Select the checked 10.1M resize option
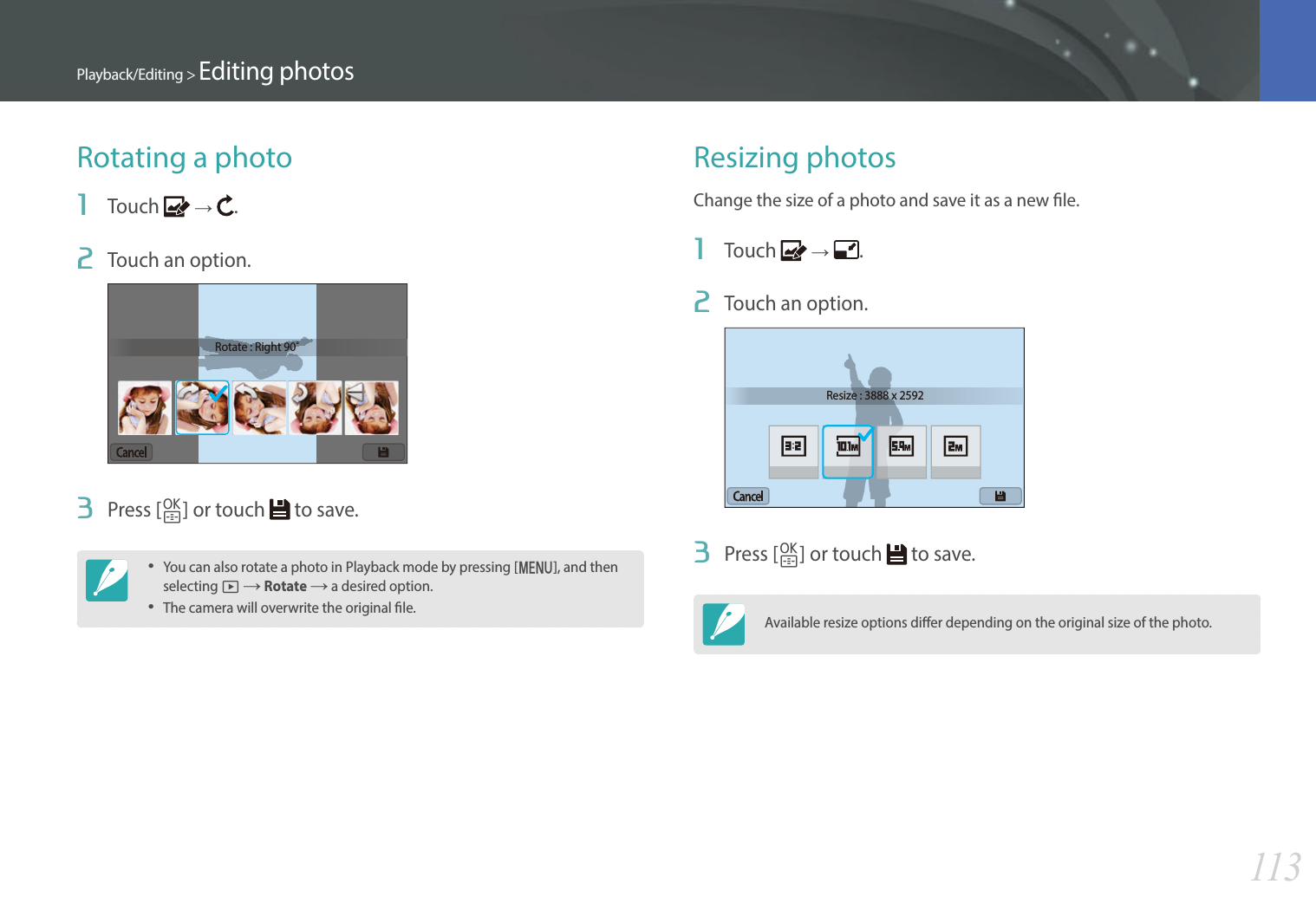The width and height of the screenshot is (1316, 923). tap(847, 452)
